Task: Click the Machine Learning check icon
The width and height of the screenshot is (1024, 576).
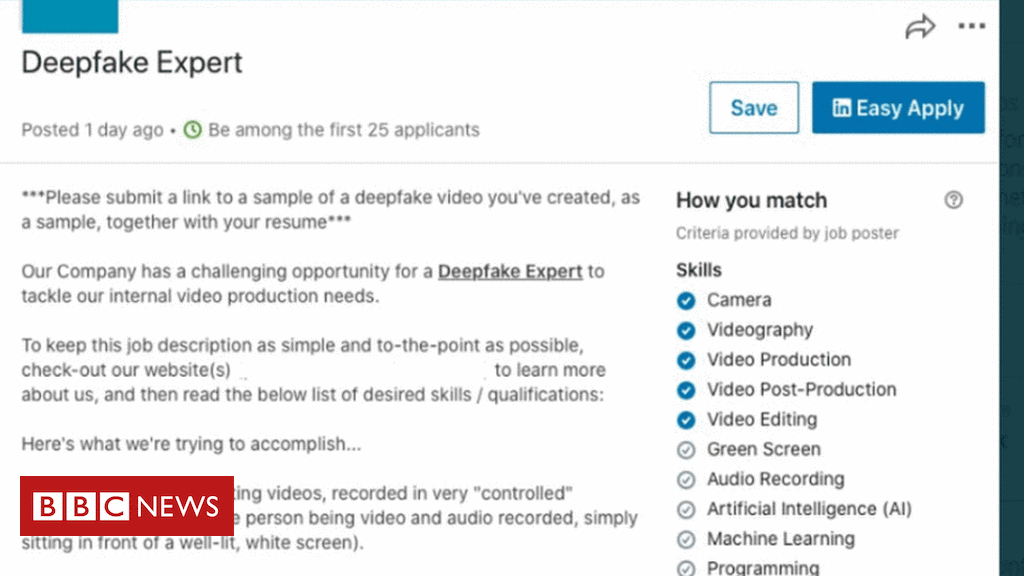Action: click(686, 540)
